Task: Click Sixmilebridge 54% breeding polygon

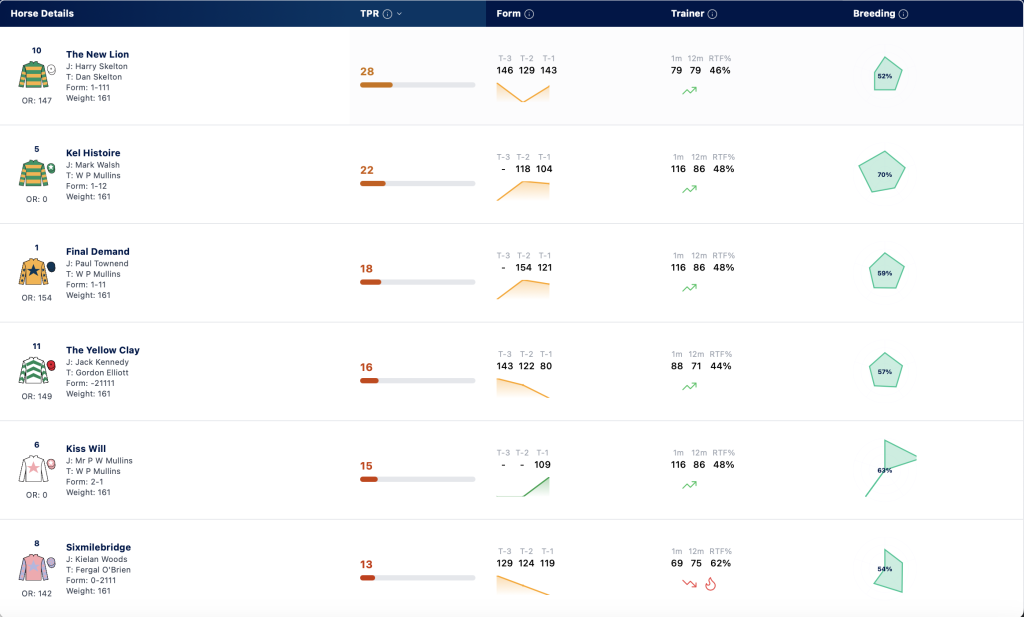Action: tap(889, 571)
